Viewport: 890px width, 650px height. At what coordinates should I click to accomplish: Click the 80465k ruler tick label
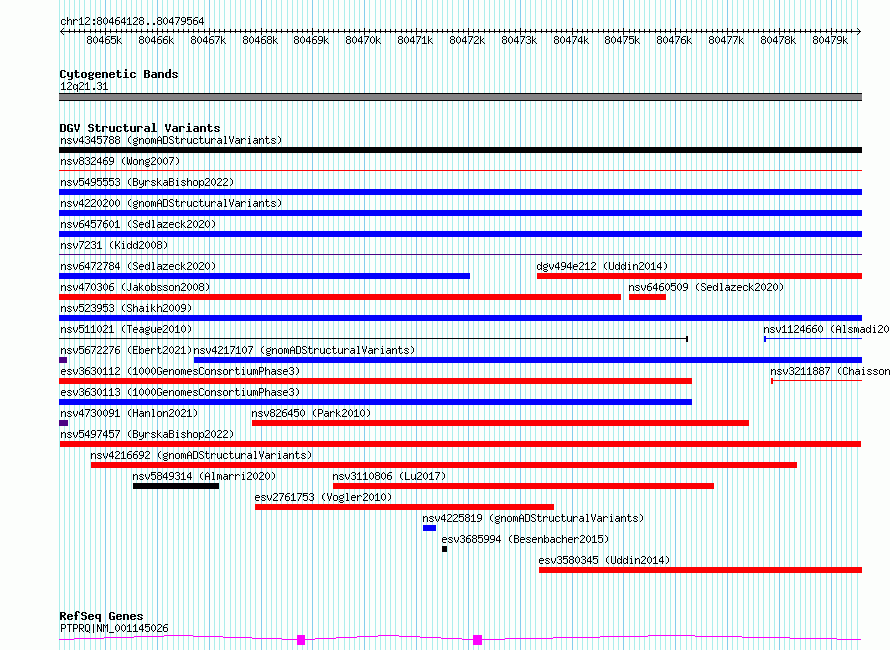pyautogui.click(x=104, y=40)
